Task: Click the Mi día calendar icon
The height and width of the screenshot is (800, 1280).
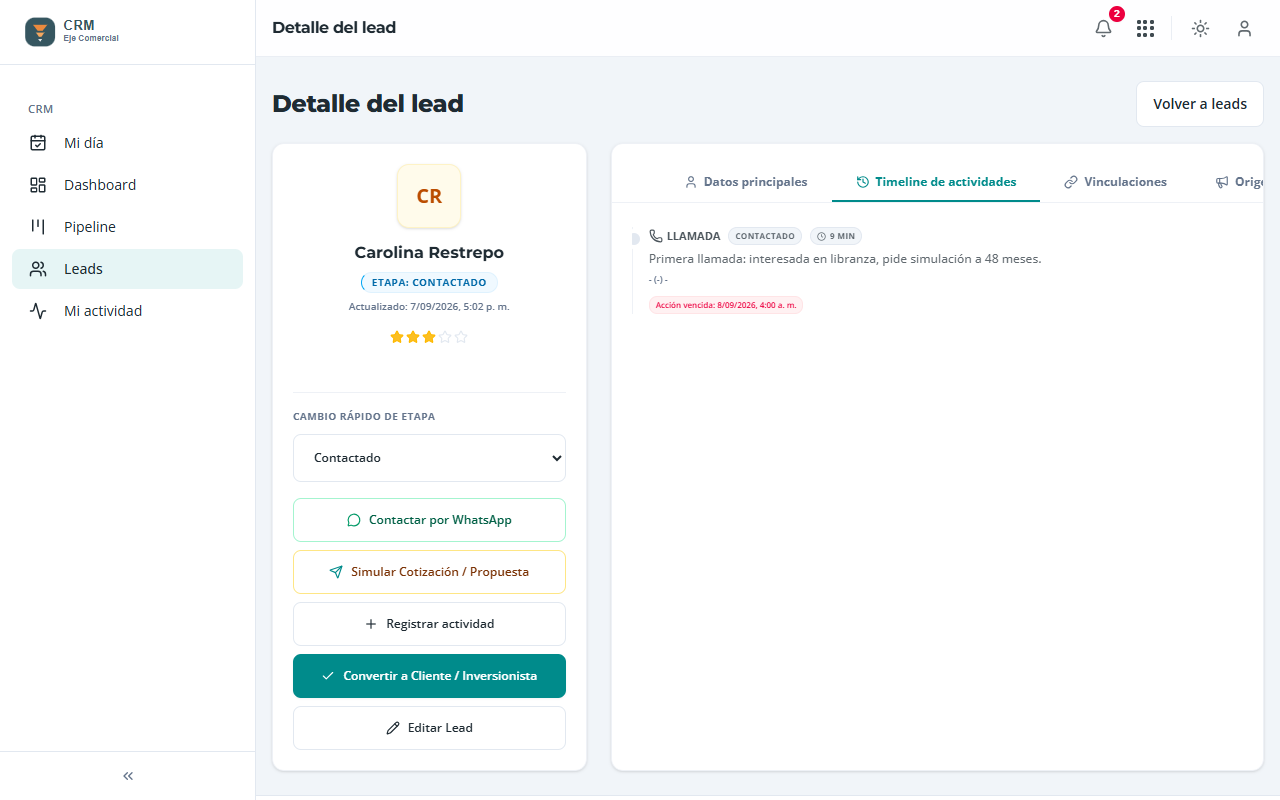Action: [38, 143]
